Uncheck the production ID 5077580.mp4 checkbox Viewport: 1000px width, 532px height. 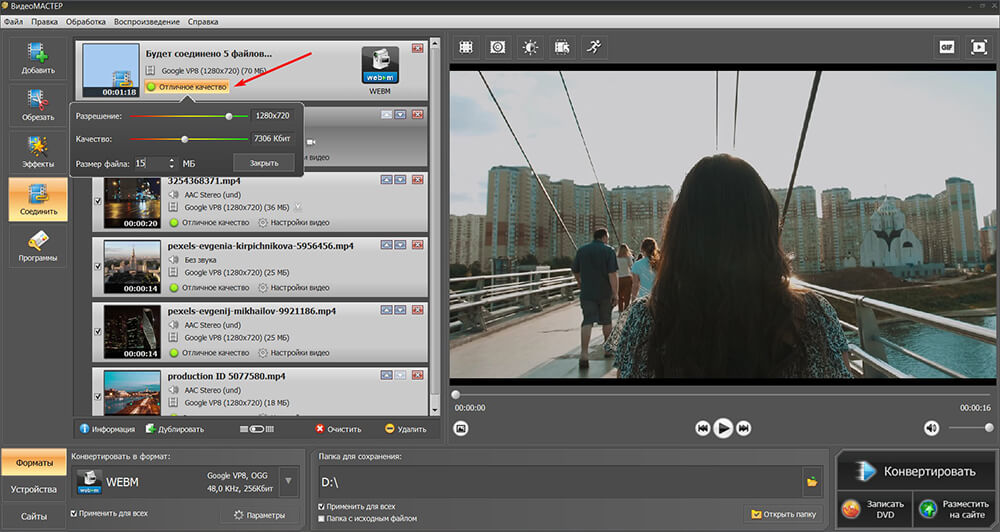(98, 396)
